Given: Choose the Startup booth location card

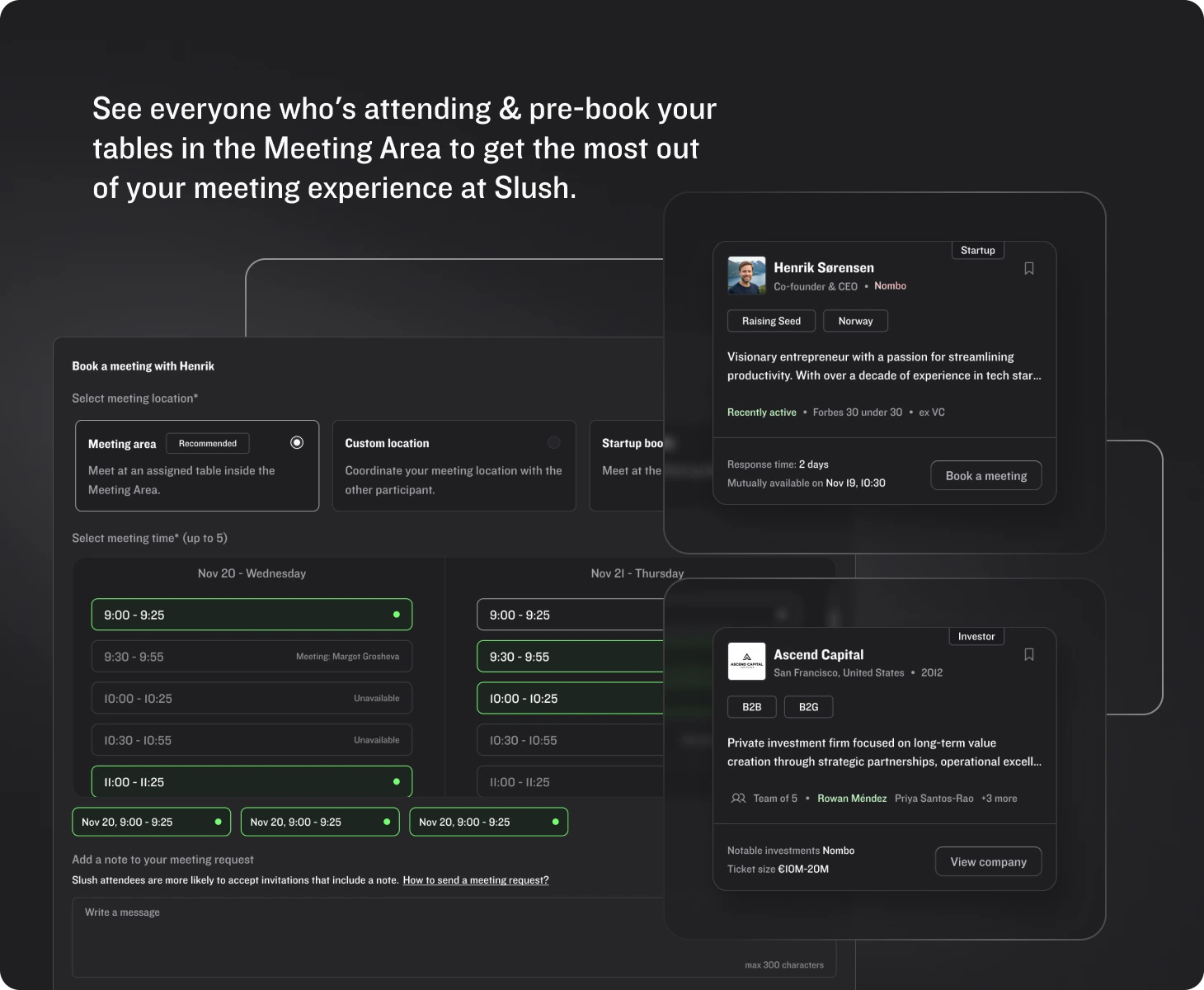Looking at the screenshot, I should tap(628, 466).
